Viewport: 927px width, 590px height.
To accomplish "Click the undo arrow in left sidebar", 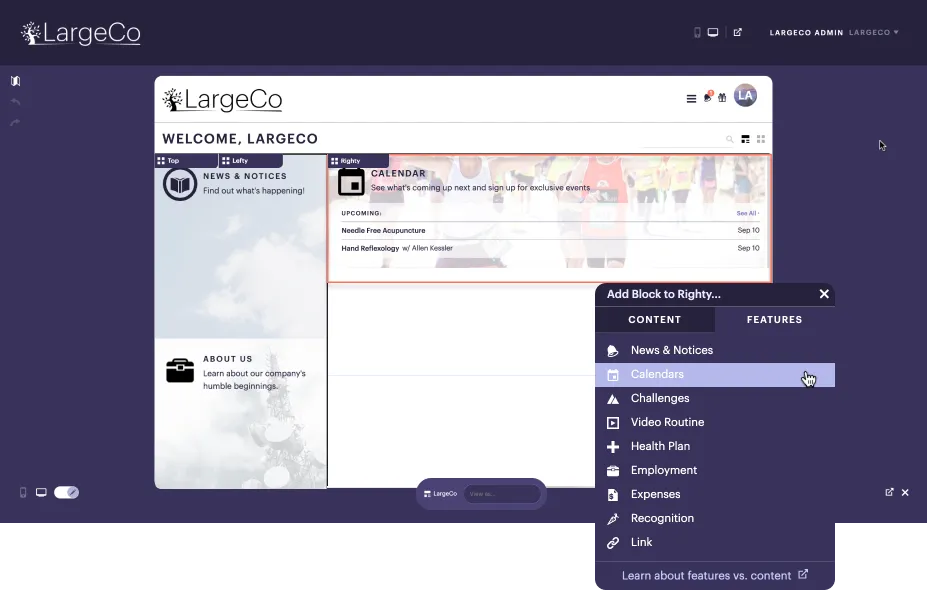I will tap(16, 102).
